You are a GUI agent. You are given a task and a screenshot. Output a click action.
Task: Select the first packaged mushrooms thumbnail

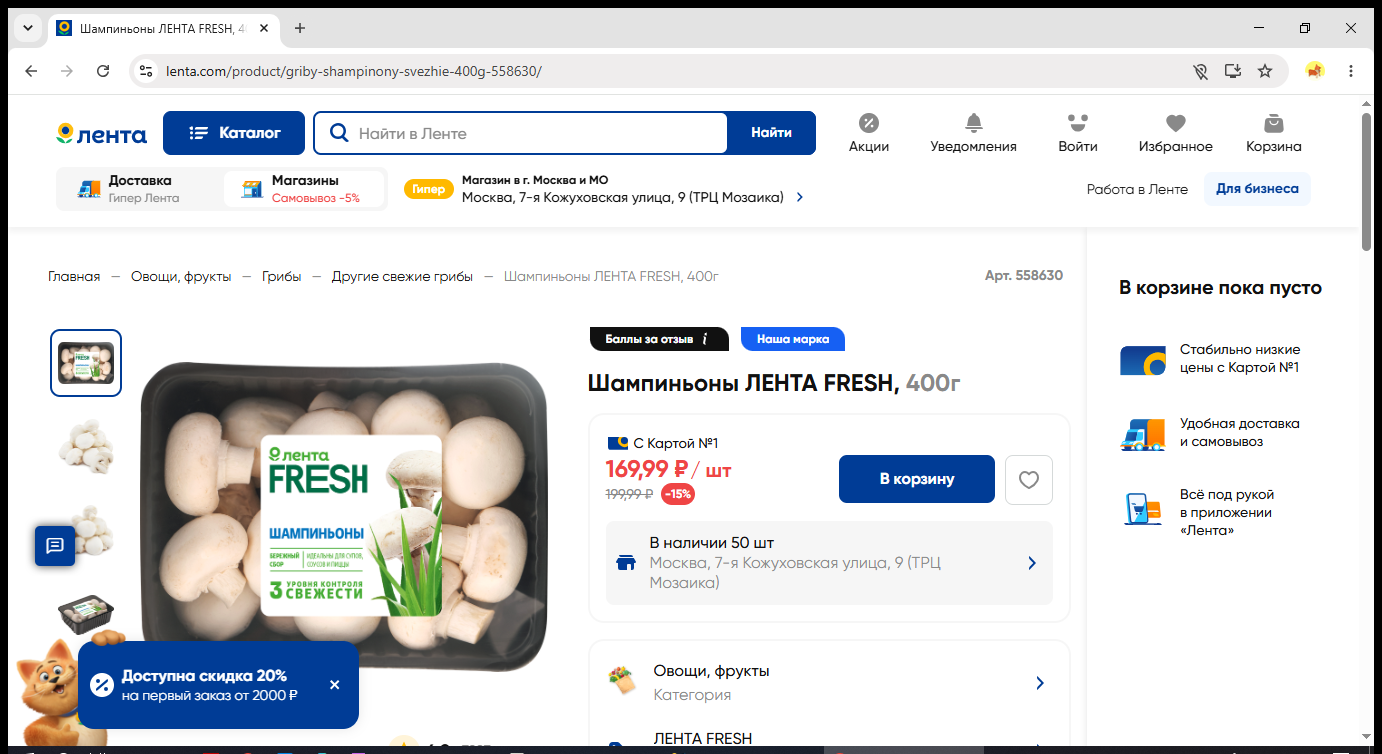pyautogui.click(x=86, y=363)
